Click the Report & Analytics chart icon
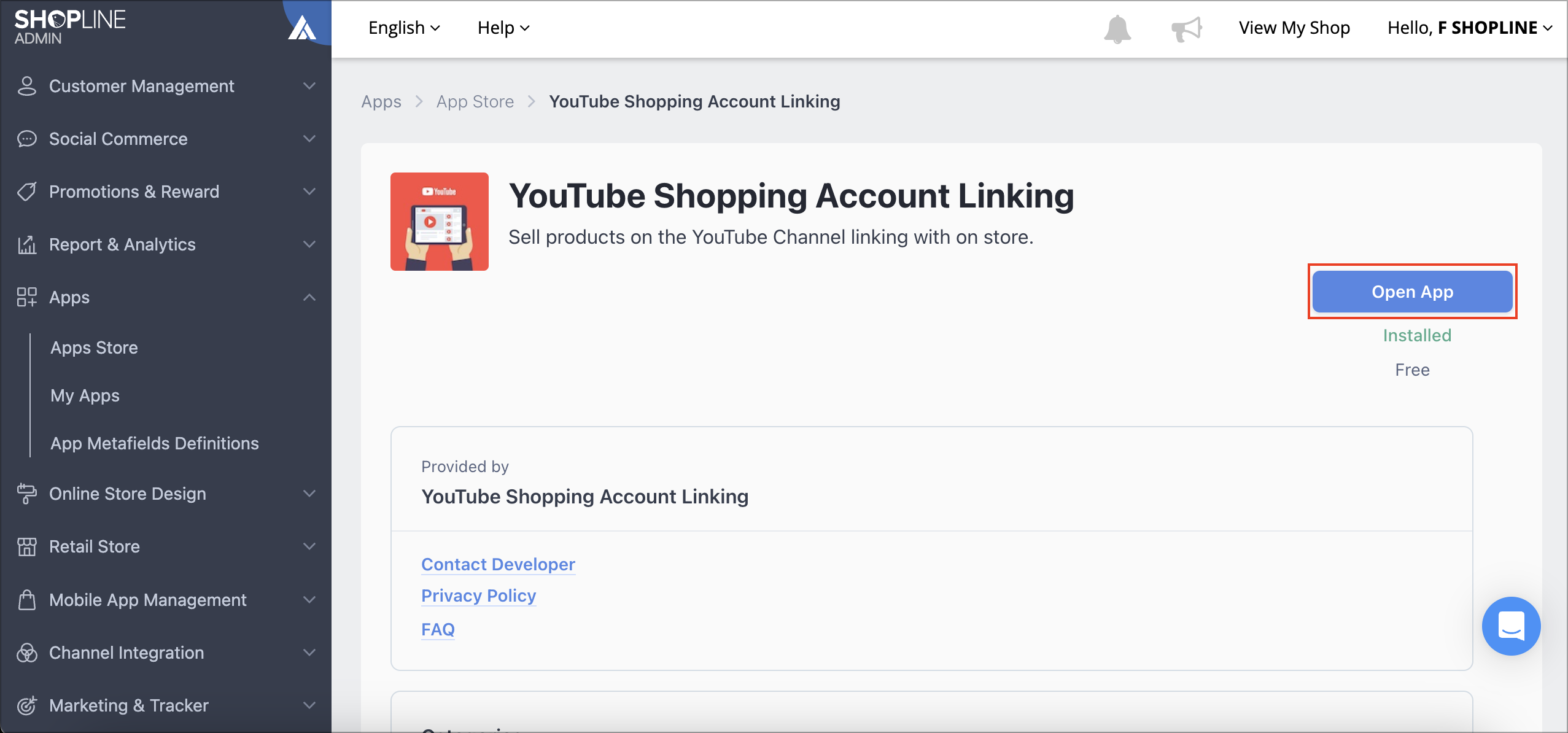 click(26, 244)
